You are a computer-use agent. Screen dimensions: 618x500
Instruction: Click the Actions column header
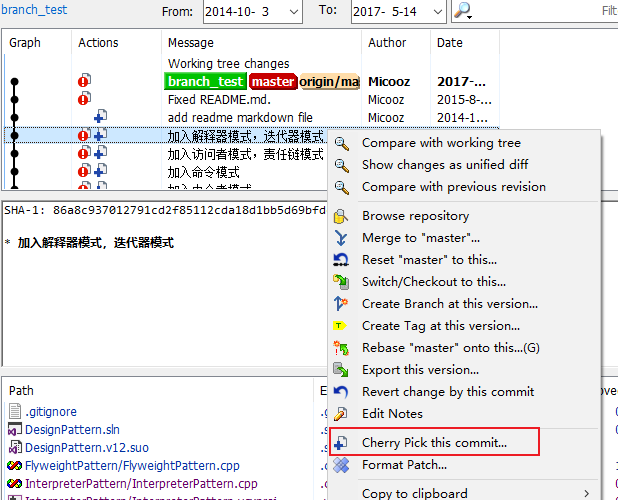click(98, 43)
